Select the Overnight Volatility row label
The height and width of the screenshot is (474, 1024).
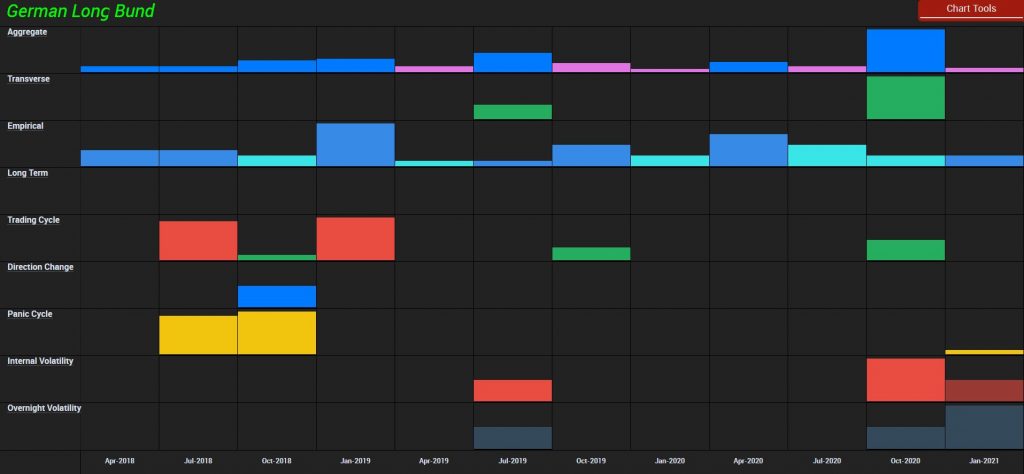[x=44, y=408]
